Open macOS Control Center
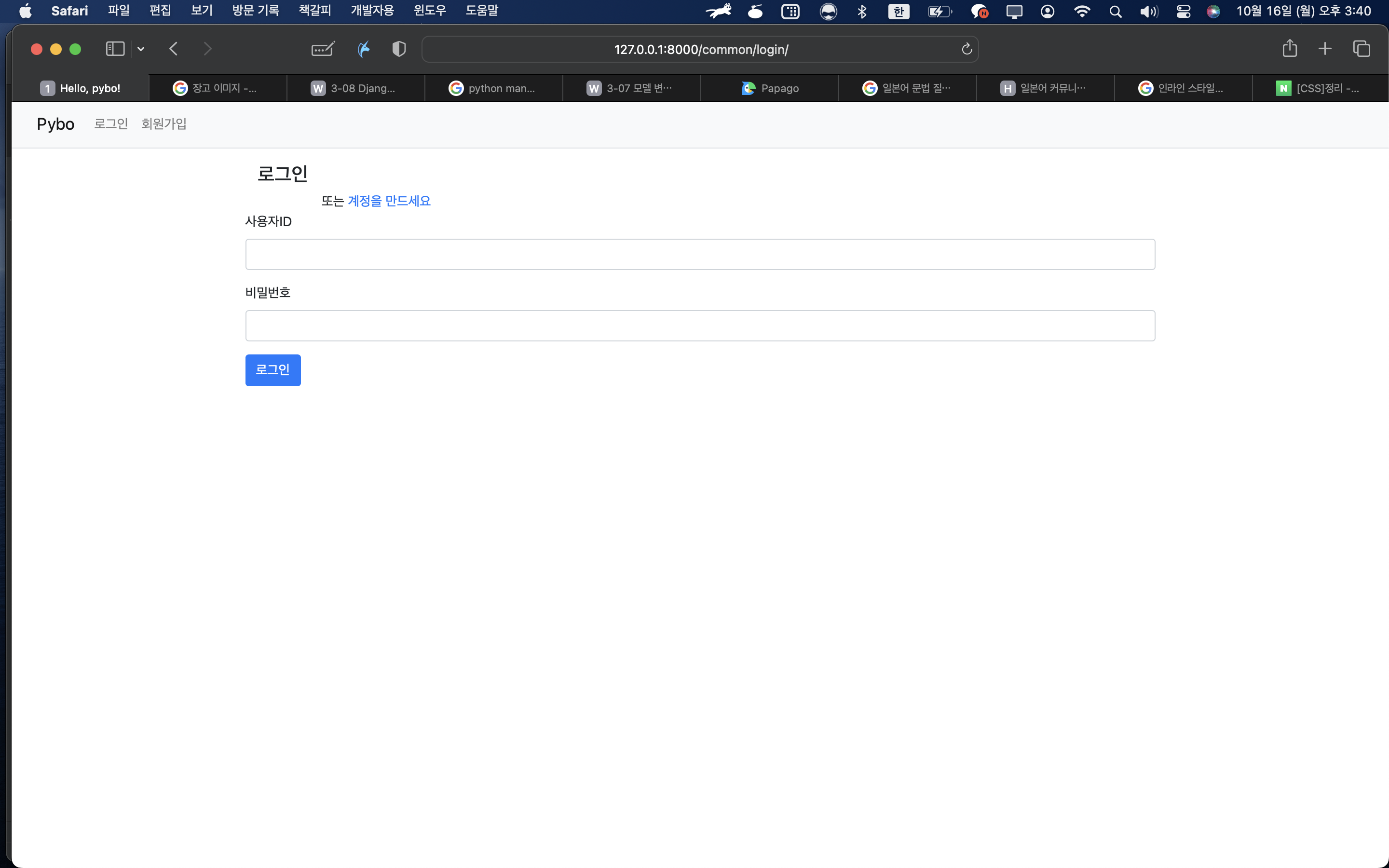Screen dimensions: 1389x868 (1183, 12)
